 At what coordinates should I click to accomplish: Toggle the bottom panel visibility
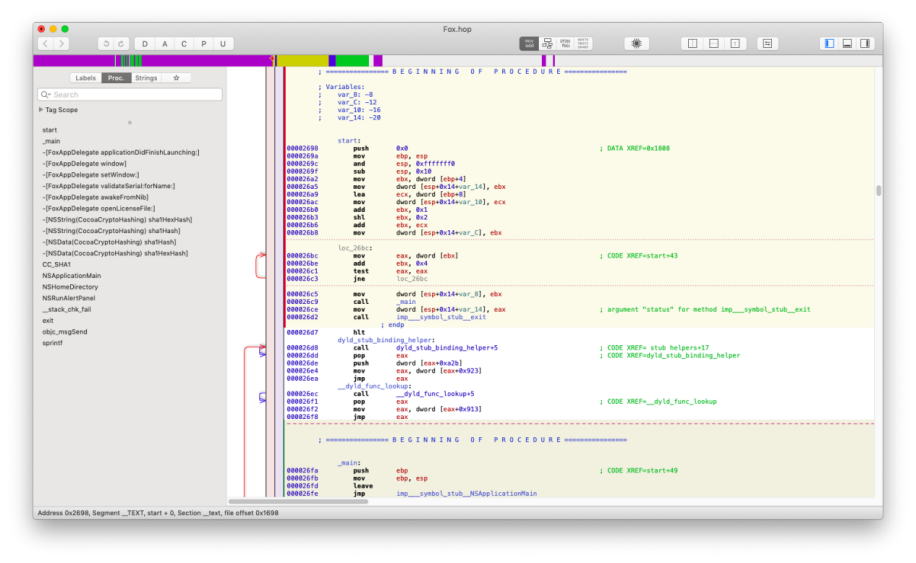point(847,44)
